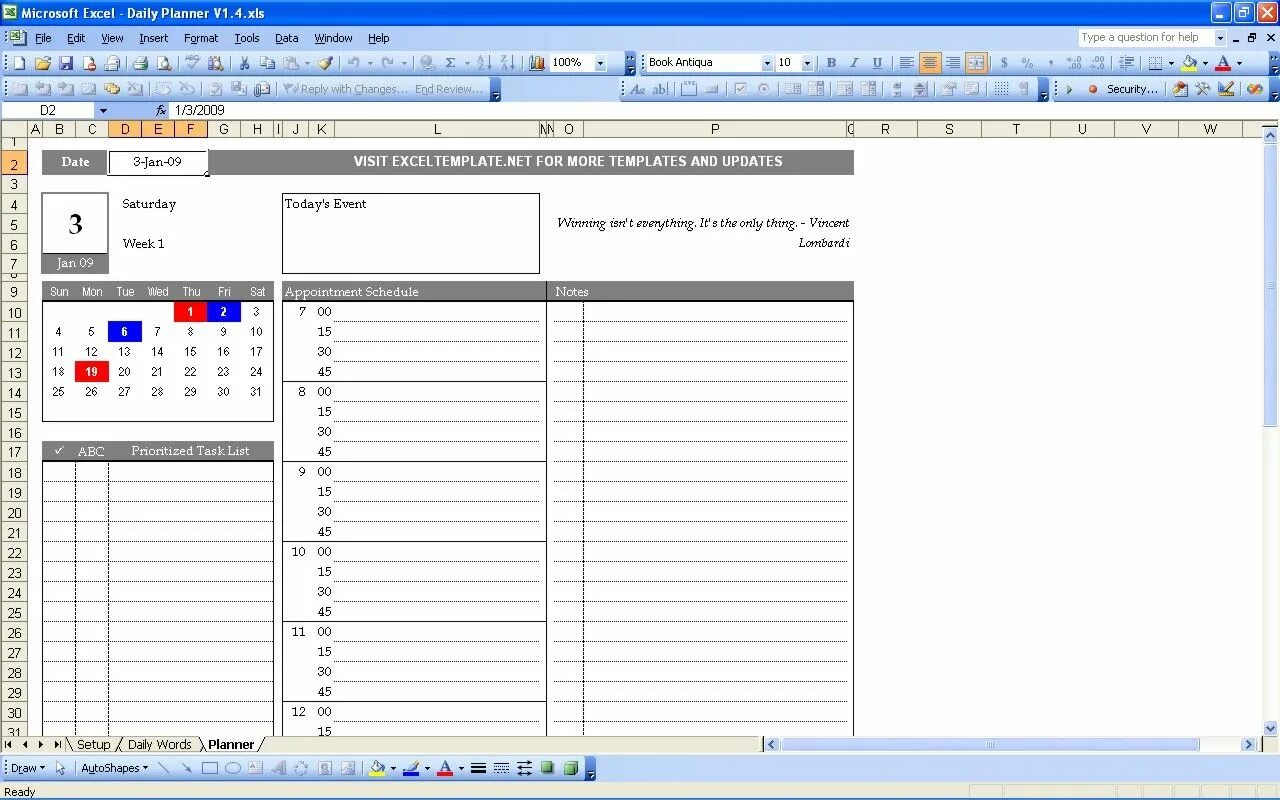Select the Line drawing tool
1280x800 pixels.
point(164,768)
